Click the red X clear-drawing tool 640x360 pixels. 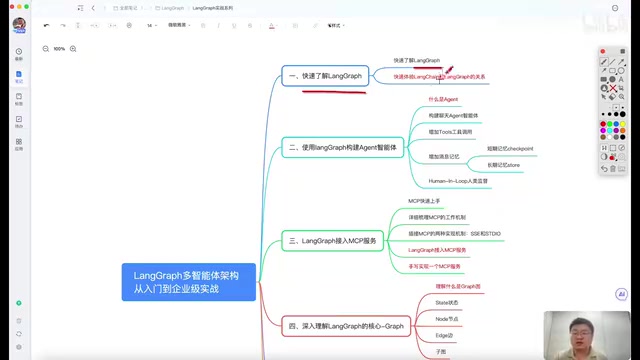click(613, 88)
